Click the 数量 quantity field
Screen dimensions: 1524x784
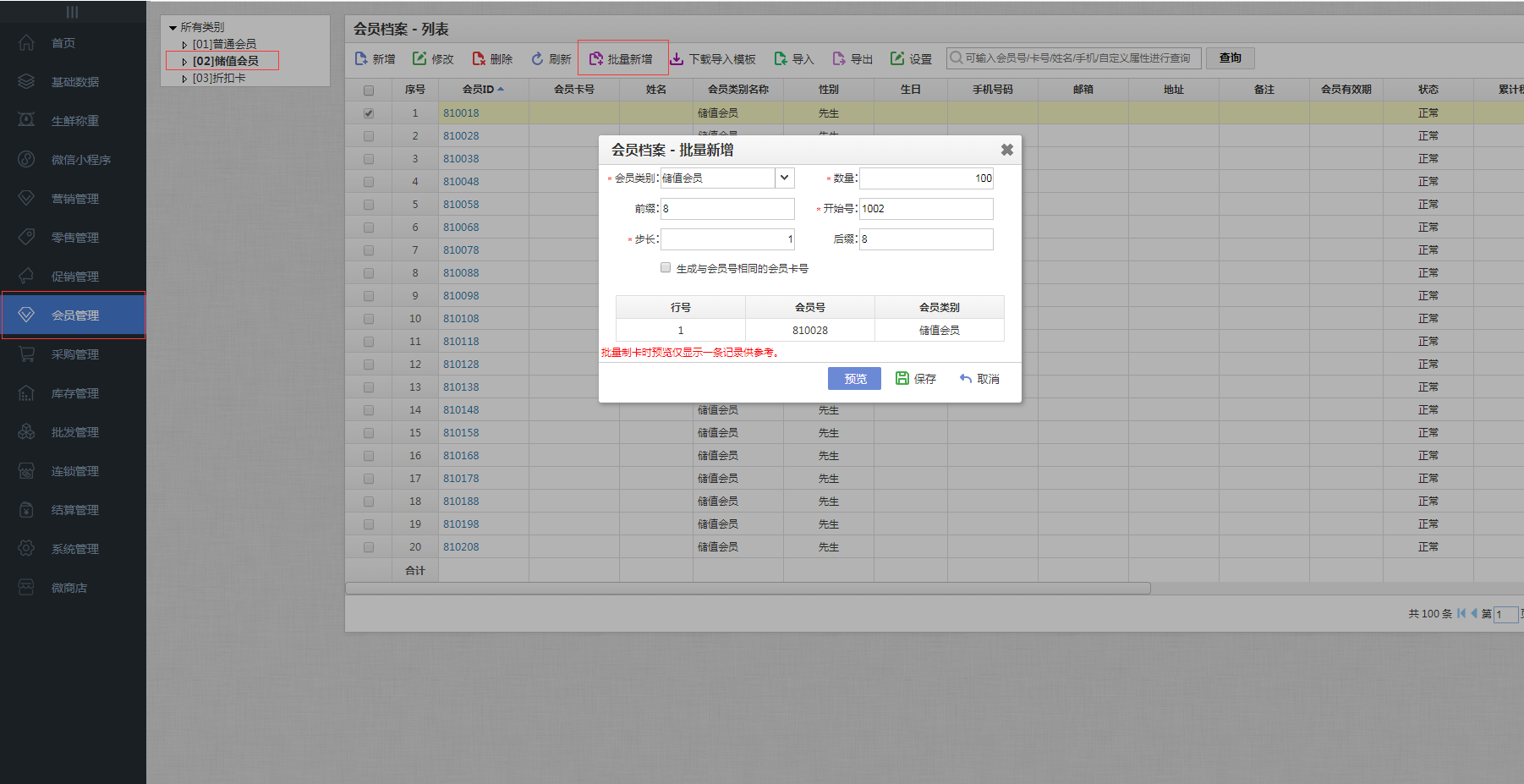(927, 178)
